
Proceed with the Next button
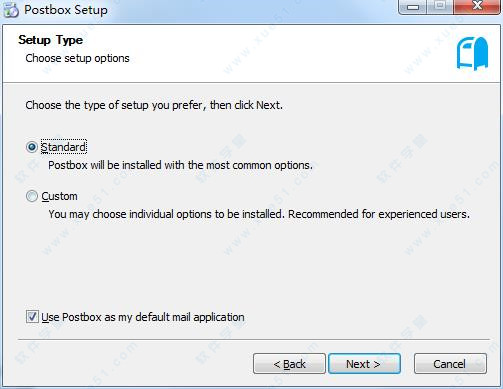coord(364,364)
